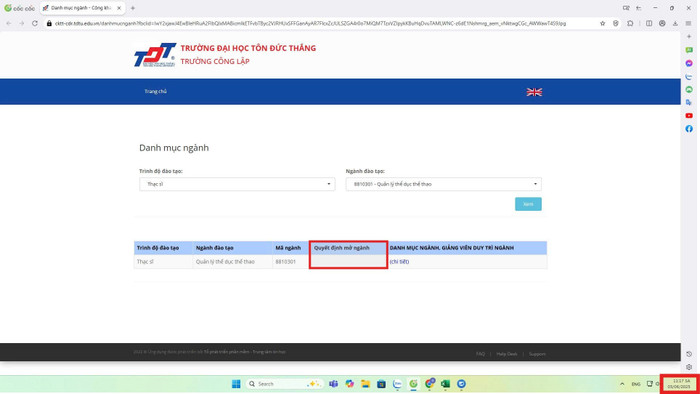
Task: Bookmark this page with the star icon
Action: click(602, 23)
